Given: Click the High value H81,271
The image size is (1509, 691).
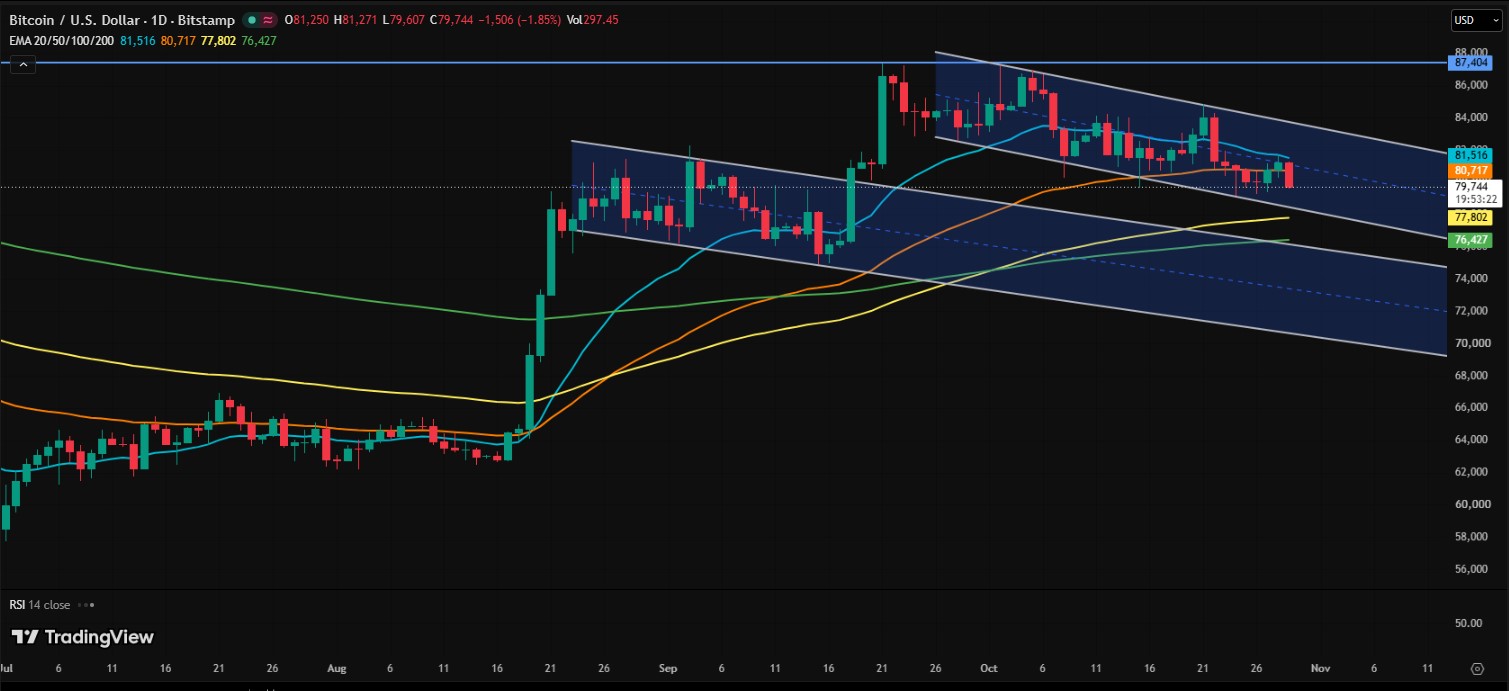Looking at the screenshot, I should (357, 20).
